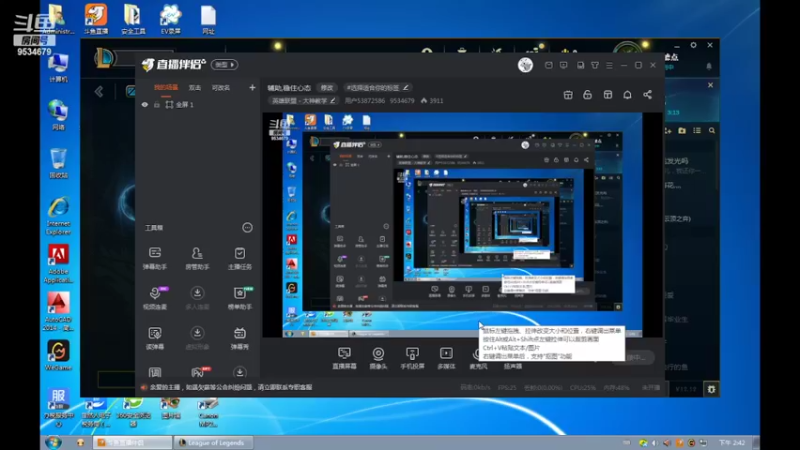
Task: Switch to League of Legends taskbar item
Action: coord(211,442)
